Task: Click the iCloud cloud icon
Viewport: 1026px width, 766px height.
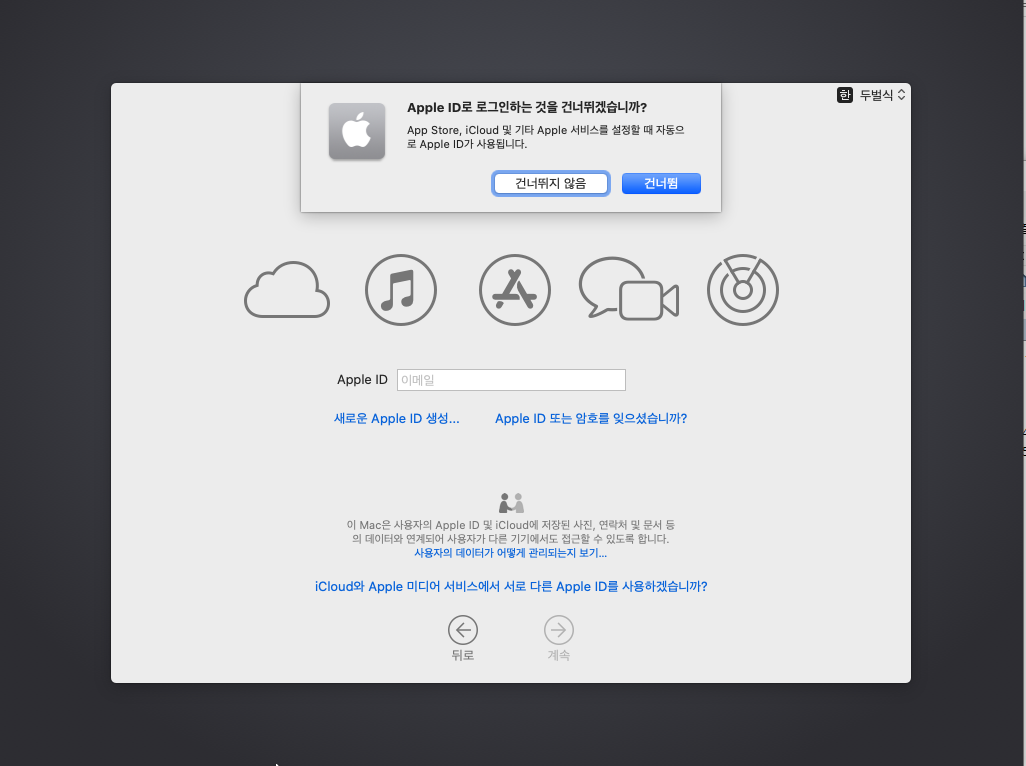Action: (x=287, y=290)
